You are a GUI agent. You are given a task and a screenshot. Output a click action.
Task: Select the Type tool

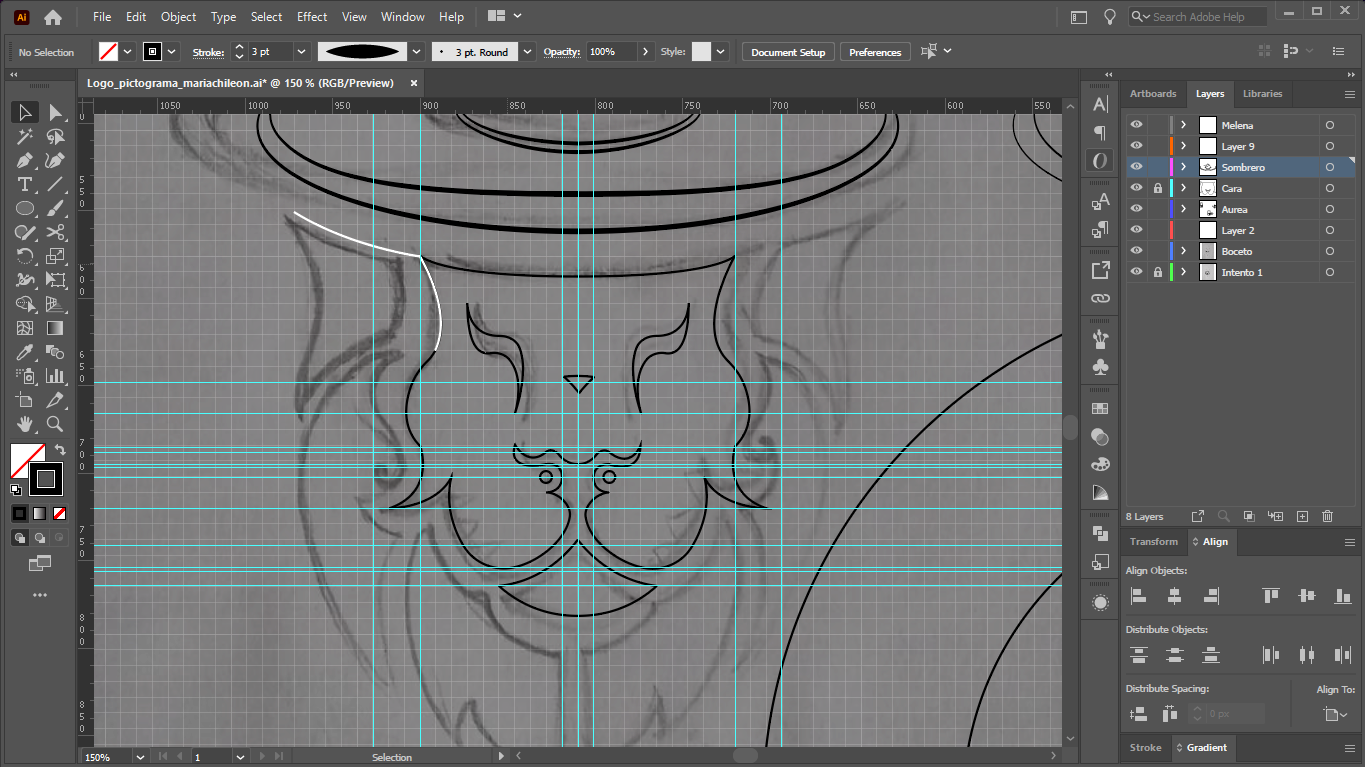tap(26, 185)
